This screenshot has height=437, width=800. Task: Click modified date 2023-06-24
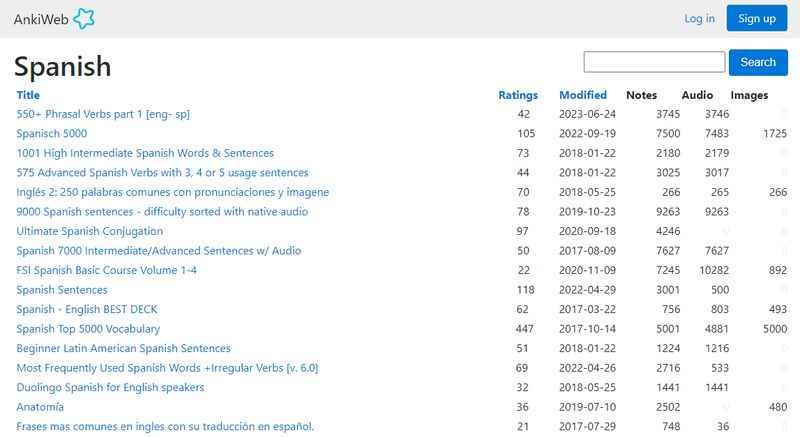pos(587,114)
